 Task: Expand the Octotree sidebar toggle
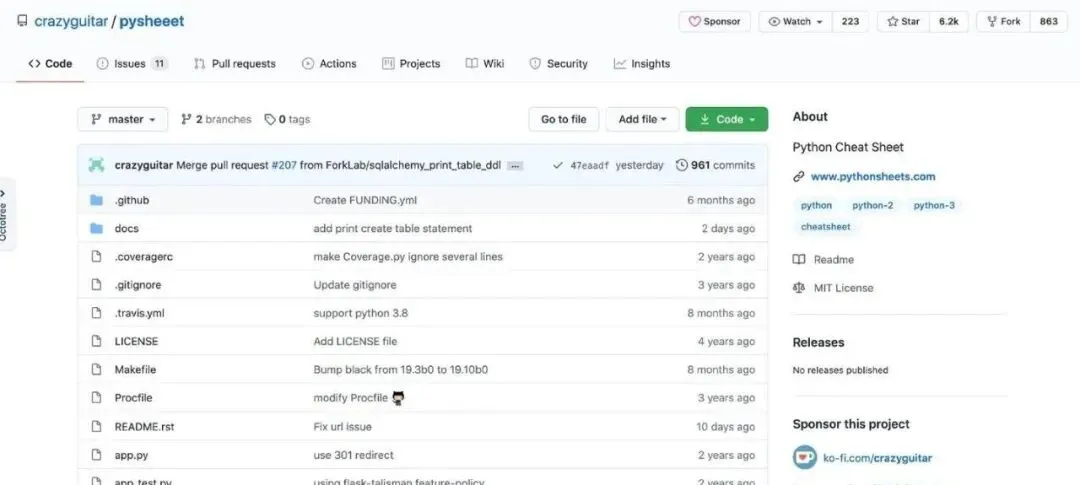(6, 214)
